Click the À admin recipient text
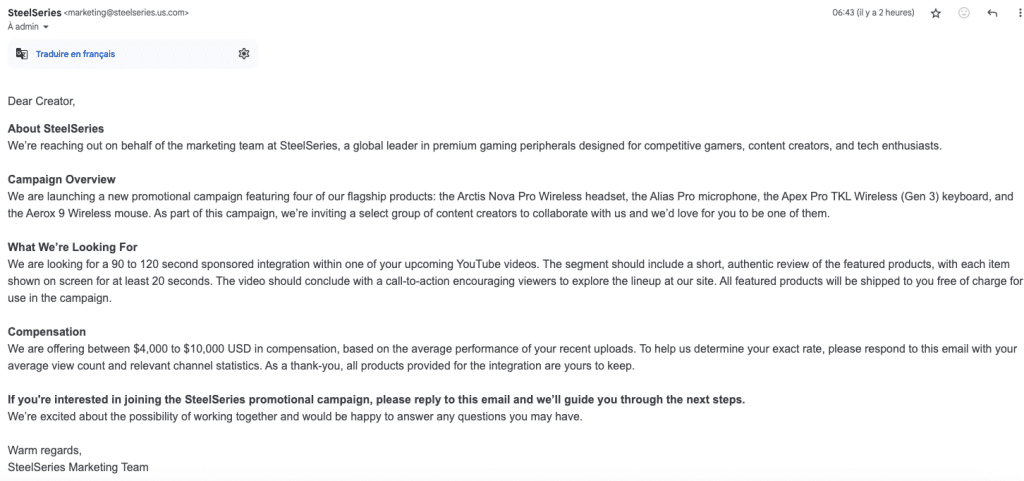Screen dimensions: 1024x481 (x=24, y=27)
